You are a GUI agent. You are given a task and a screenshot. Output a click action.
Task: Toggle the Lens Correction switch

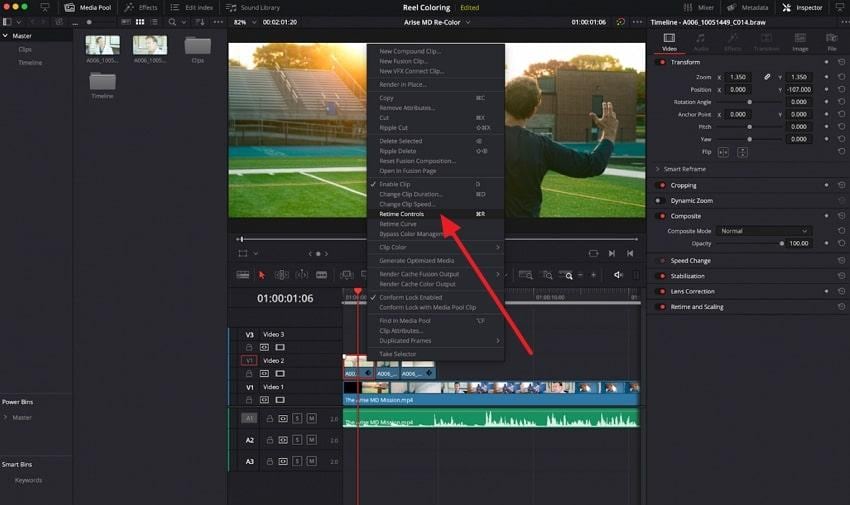[661, 292]
